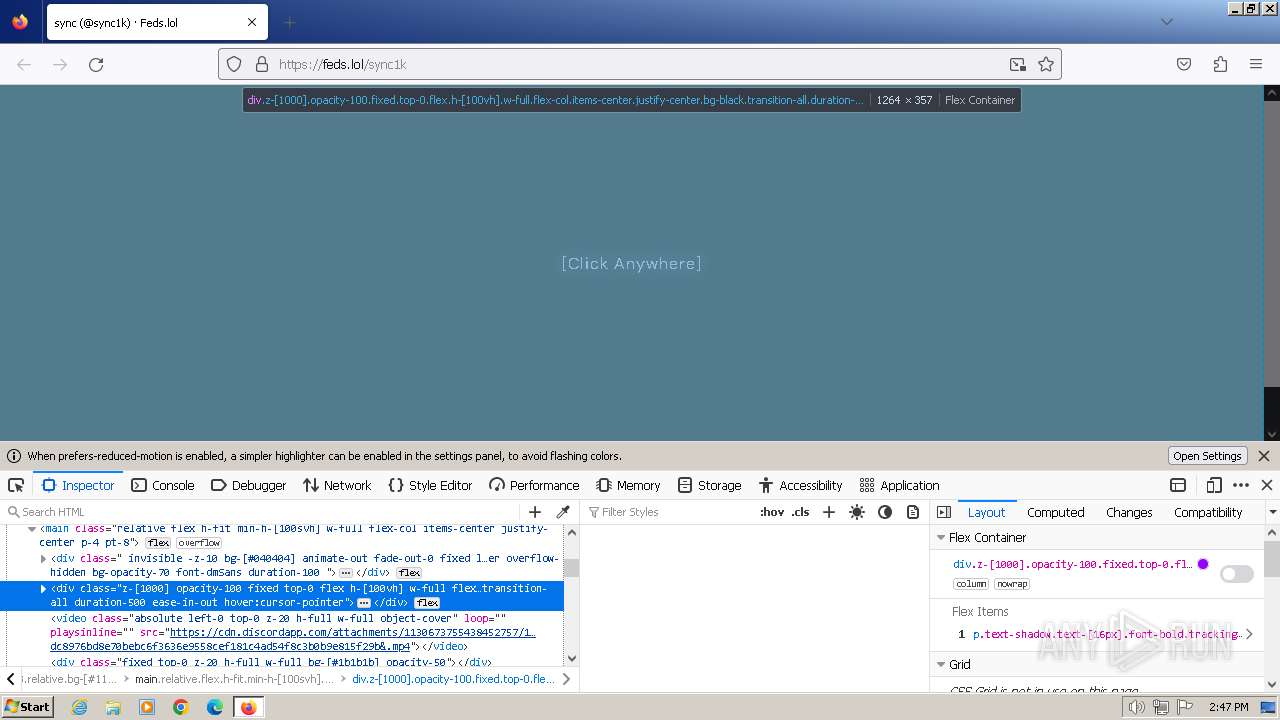Select flex container div.z-[1000] link
This screenshot has height=720, width=1280.
coord(1072,564)
